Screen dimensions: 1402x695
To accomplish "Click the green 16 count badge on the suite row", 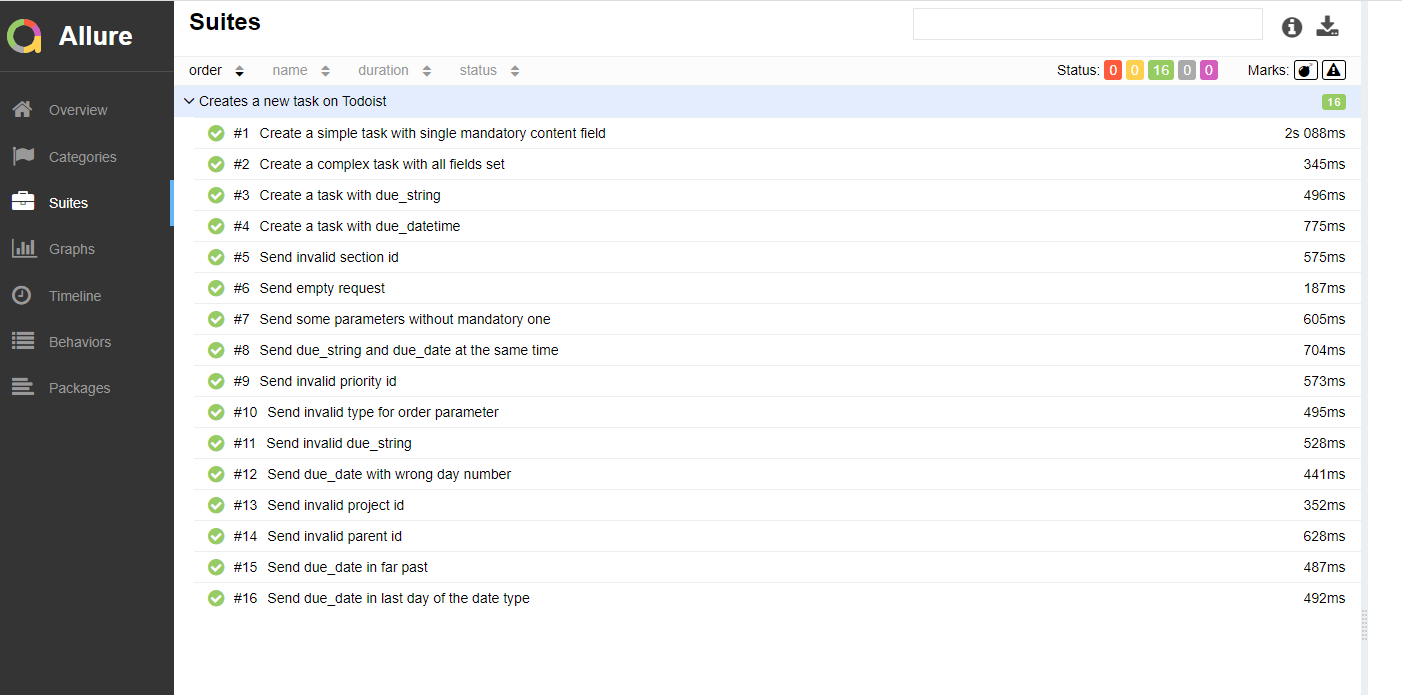I will (x=1334, y=102).
